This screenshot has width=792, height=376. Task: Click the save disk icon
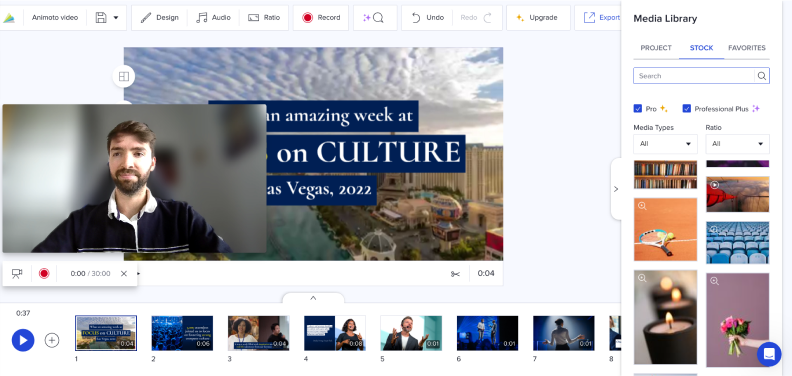pyautogui.click(x=101, y=18)
